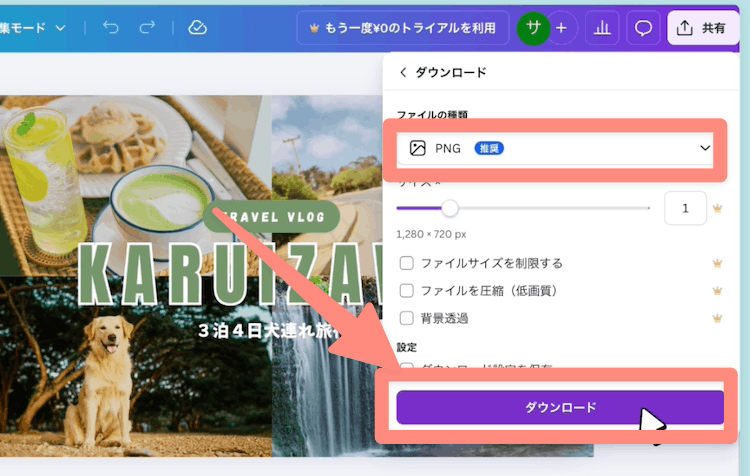Open the analytics bar chart icon
This screenshot has width=750, height=476.
[602, 28]
